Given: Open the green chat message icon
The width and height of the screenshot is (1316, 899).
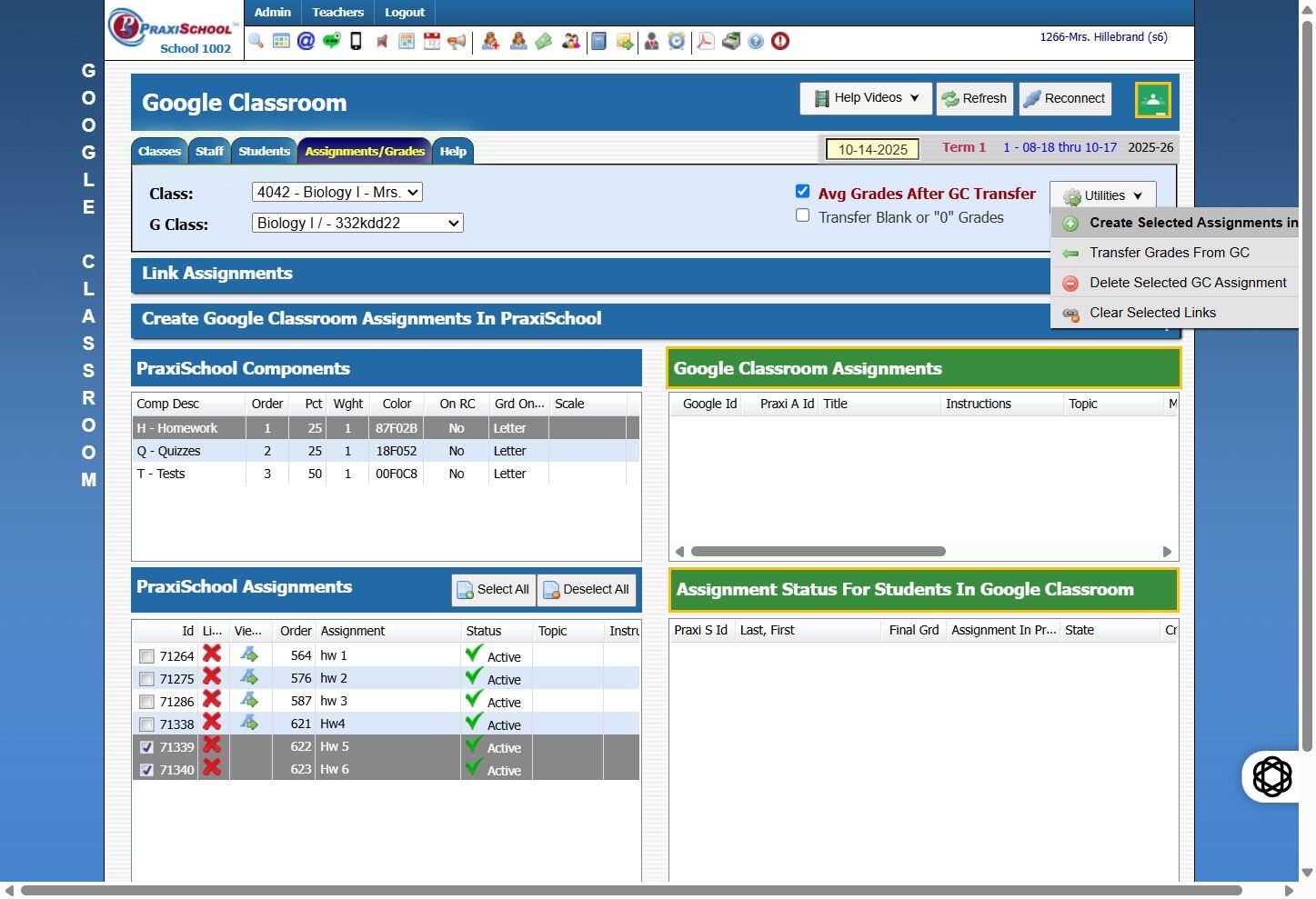Looking at the screenshot, I should 332,41.
